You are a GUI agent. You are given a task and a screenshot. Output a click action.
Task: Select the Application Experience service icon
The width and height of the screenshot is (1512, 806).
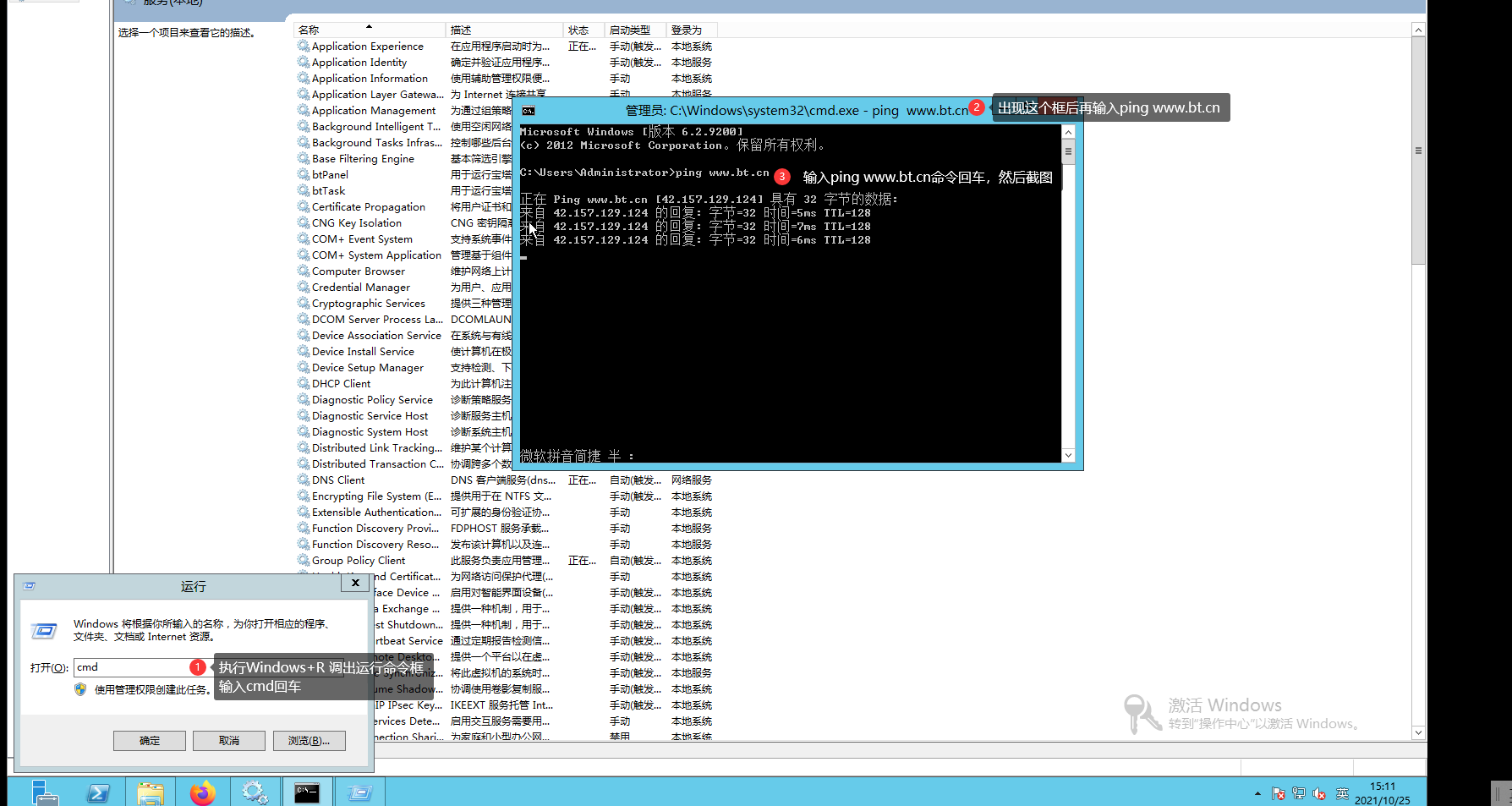tap(303, 46)
